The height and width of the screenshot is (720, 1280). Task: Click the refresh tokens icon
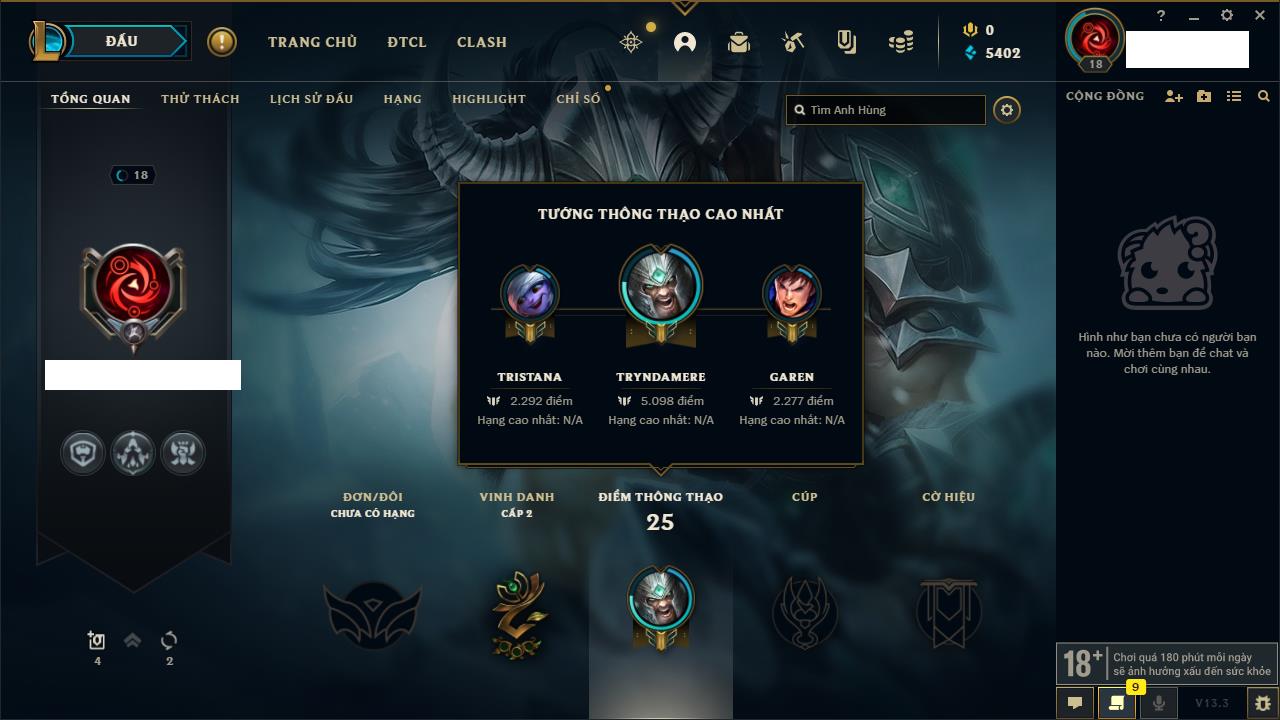[169, 641]
